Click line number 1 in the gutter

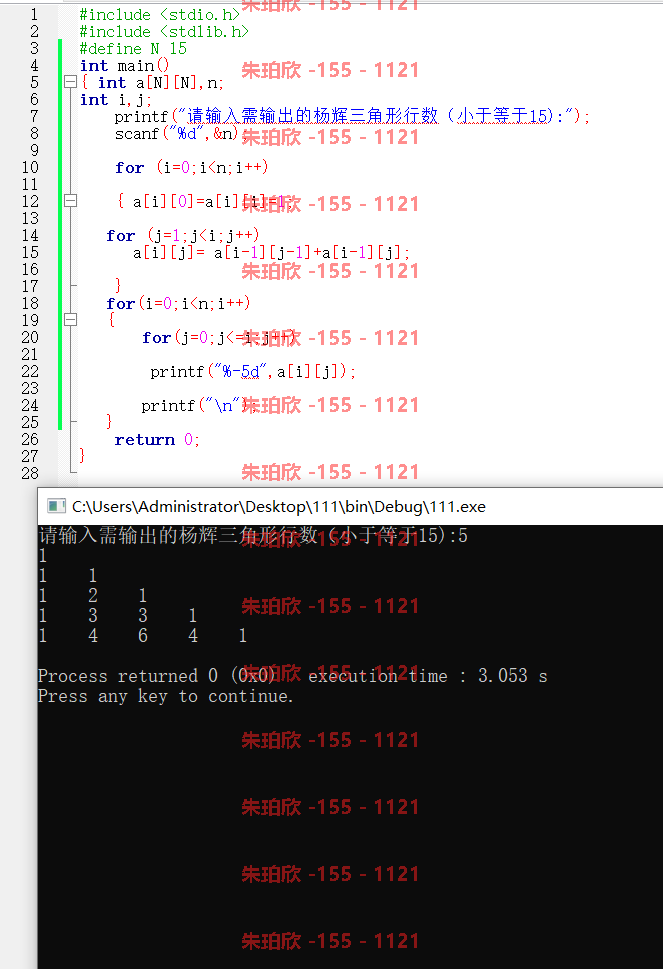pyautogui.click(x=34, y=14)
